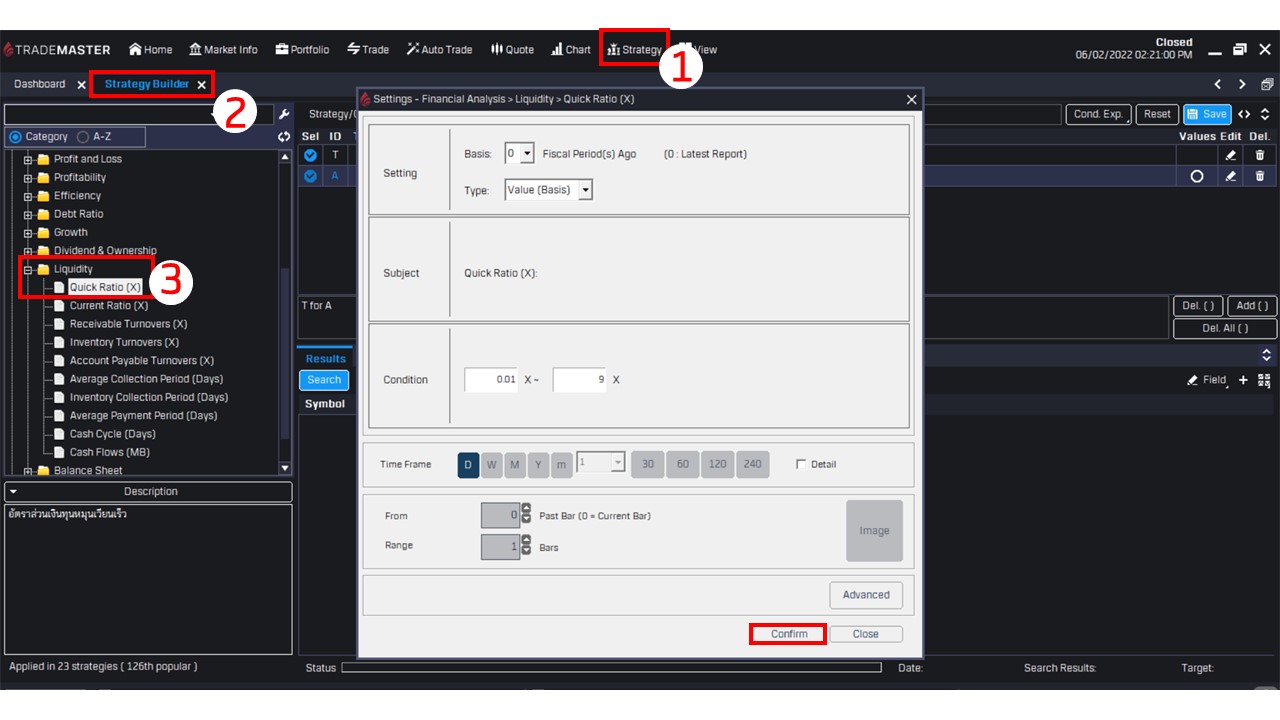The image size is (1280, 720).
Task: Expand the Profitability folder
Action: click(x=29, y=178)
